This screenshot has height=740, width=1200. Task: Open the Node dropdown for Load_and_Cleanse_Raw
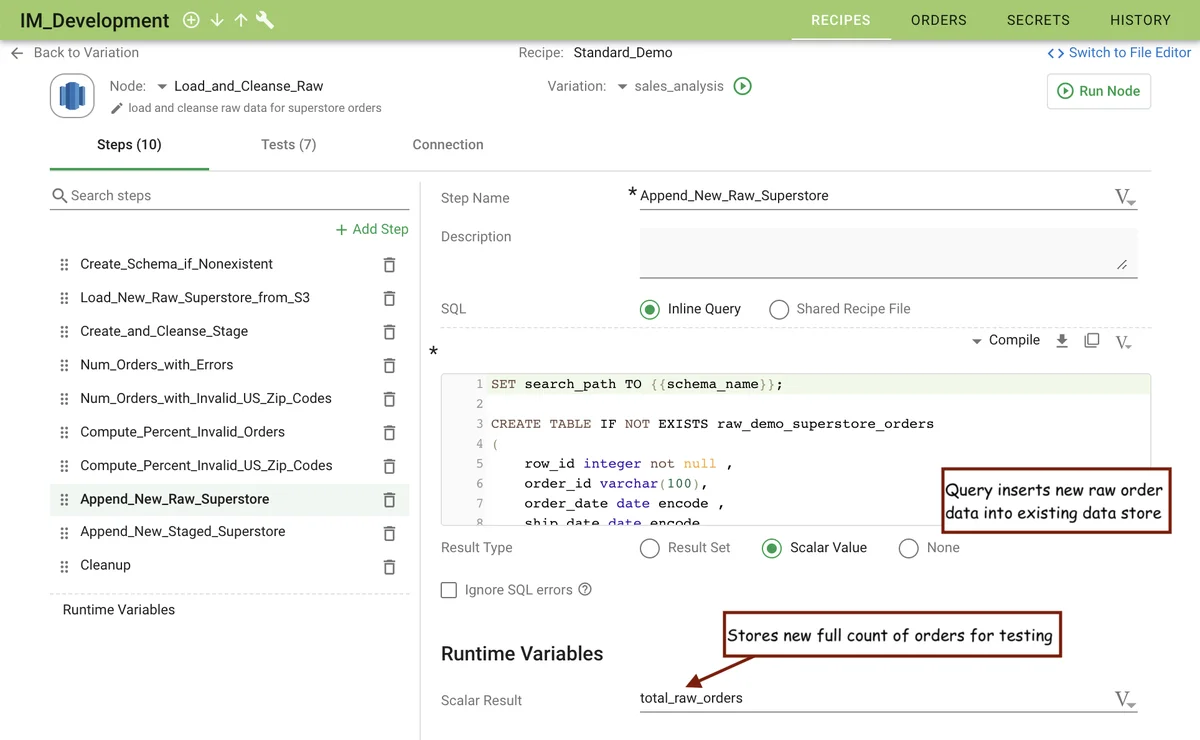coord(162,87)
